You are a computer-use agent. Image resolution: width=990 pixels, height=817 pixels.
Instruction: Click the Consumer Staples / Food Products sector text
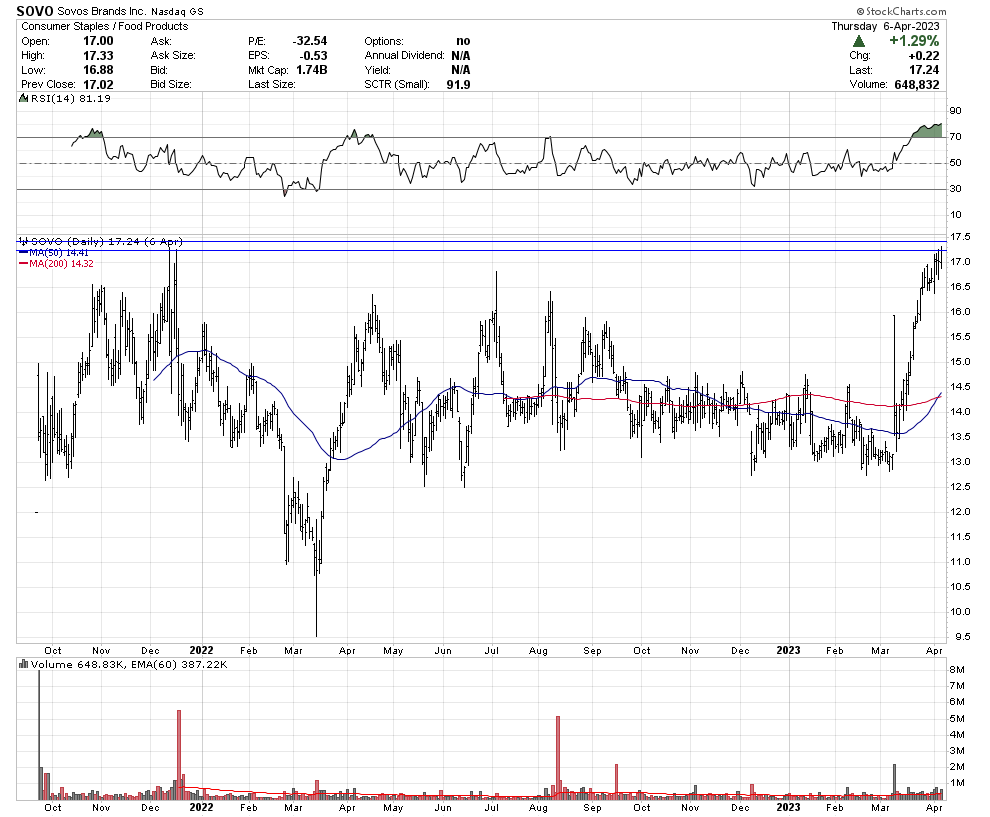[x=105, y=26]
